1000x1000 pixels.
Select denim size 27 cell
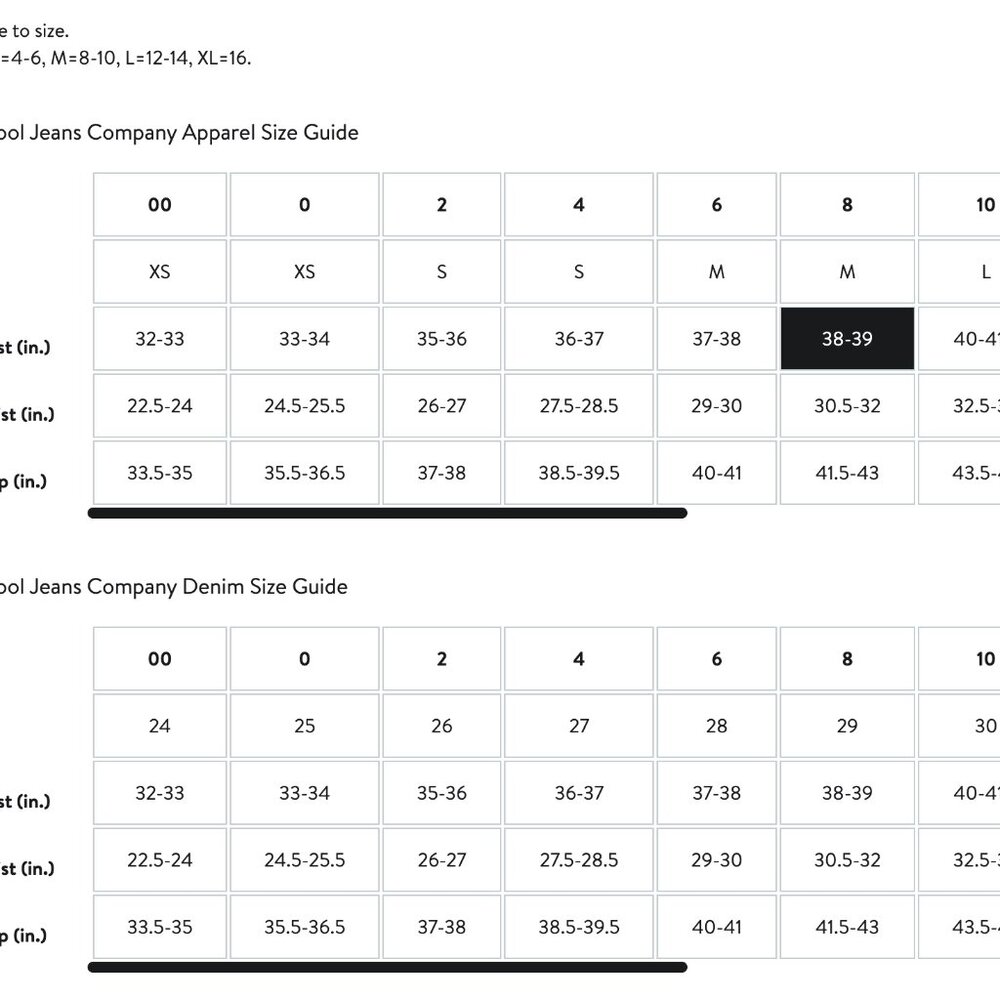click(579, 726)
